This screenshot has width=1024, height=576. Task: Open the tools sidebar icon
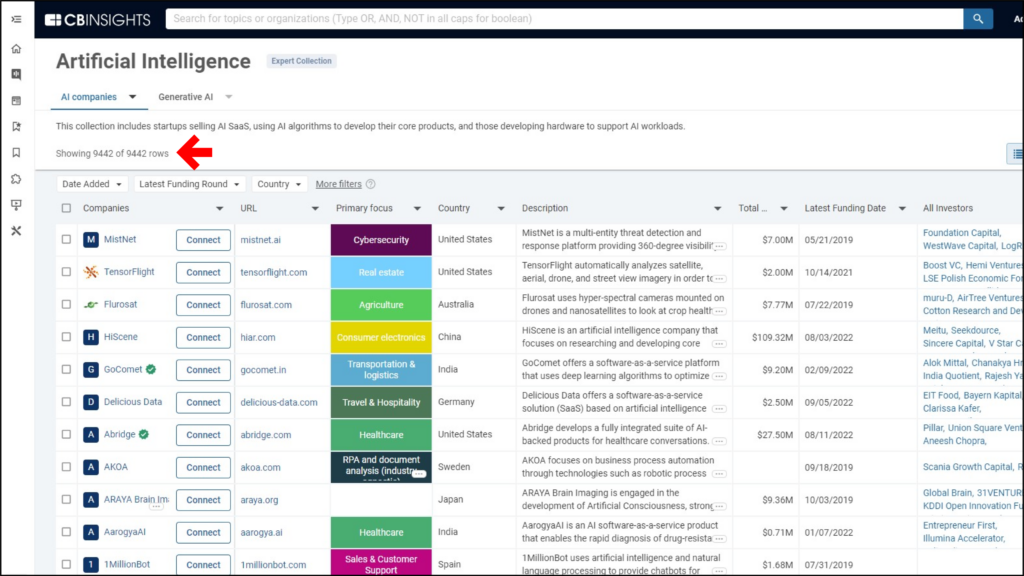[16, 231]
